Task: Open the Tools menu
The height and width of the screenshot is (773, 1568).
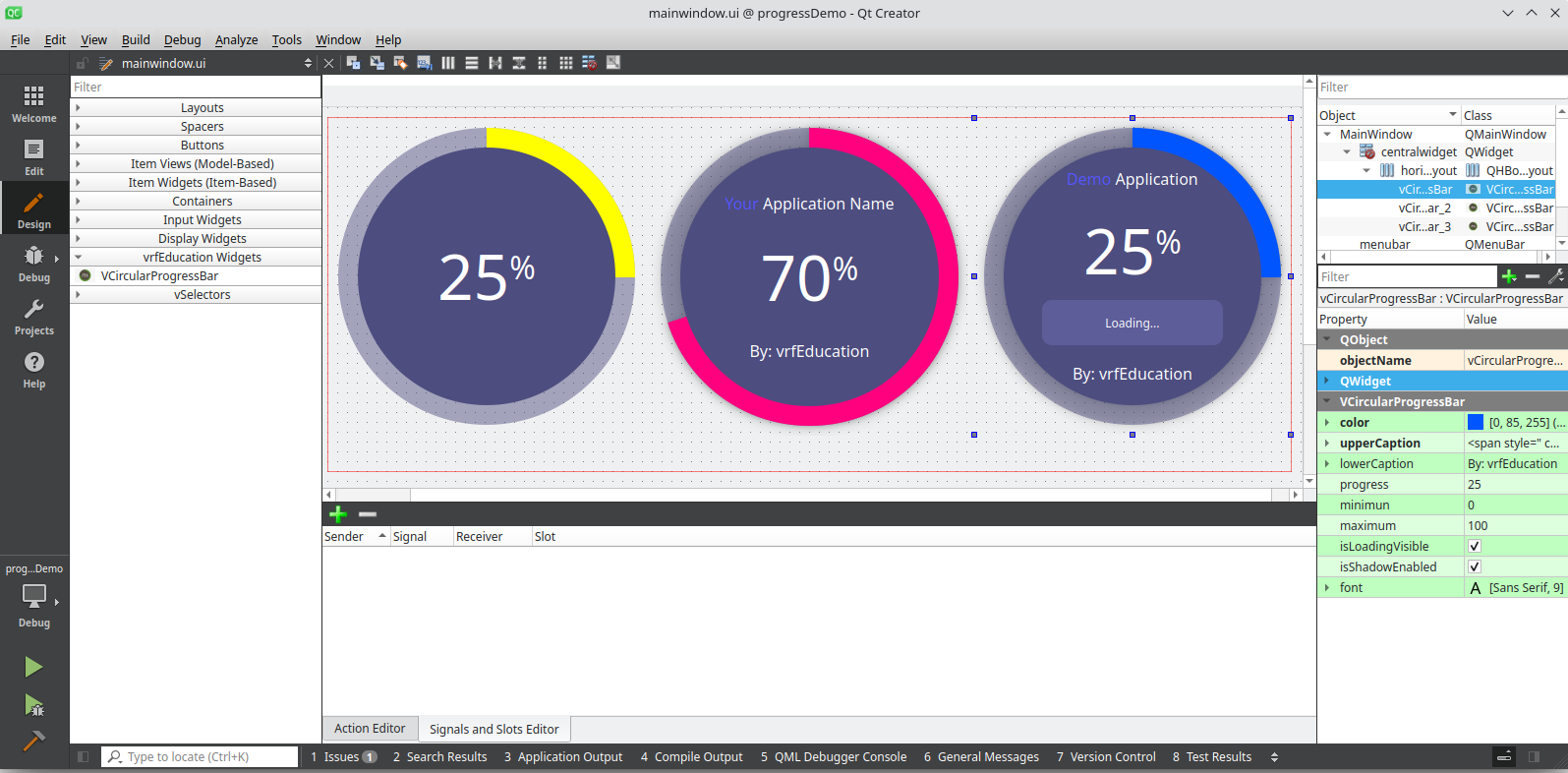Action: pos(287,40)
